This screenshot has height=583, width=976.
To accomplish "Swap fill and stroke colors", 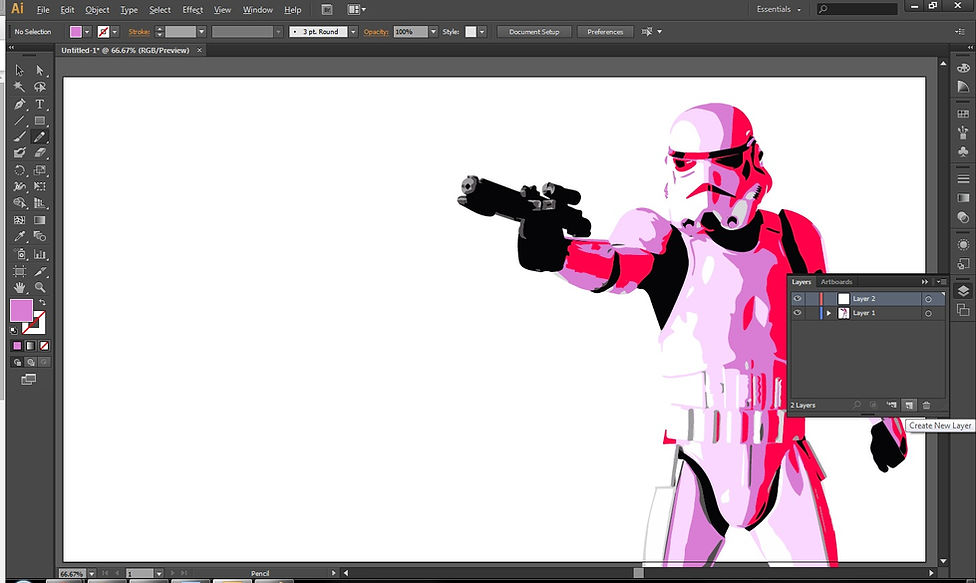I will point(42,302).
